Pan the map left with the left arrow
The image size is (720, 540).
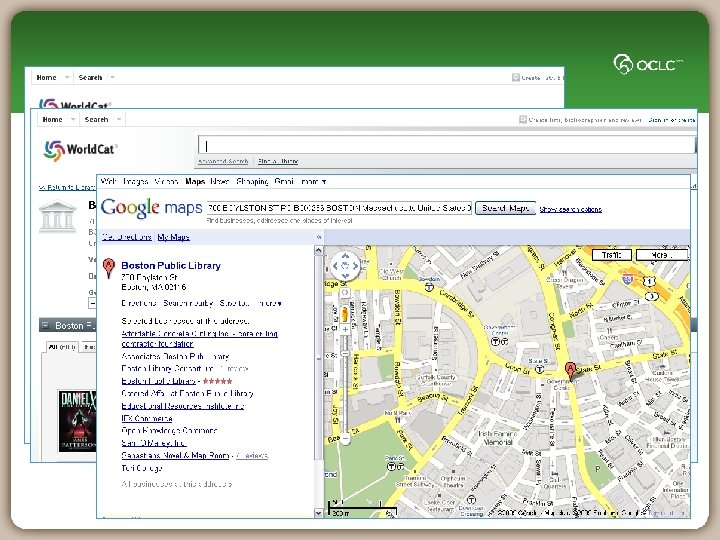tap(335, 266)
